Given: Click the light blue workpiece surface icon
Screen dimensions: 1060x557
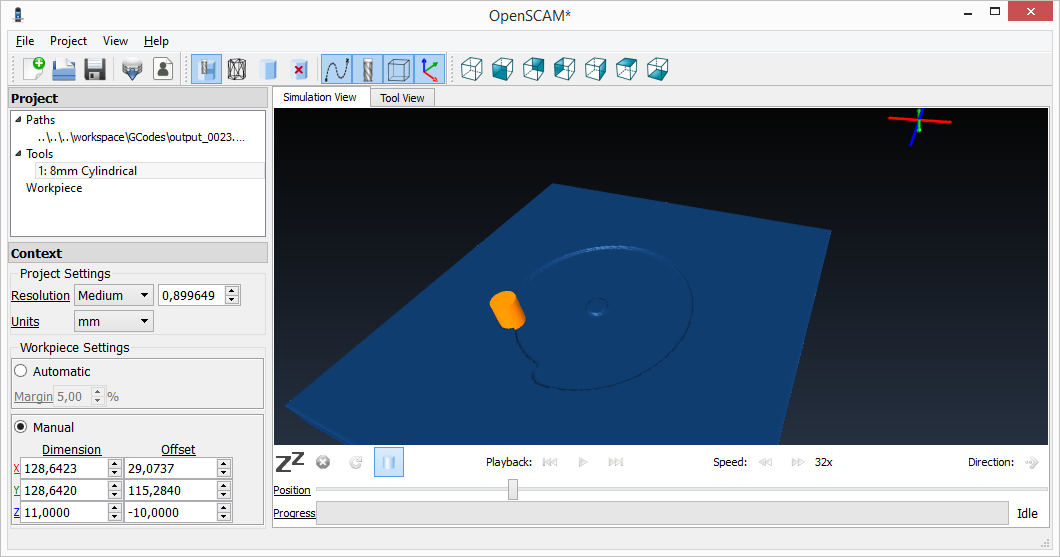Looking at the screenshot, I should coord(268,69).
